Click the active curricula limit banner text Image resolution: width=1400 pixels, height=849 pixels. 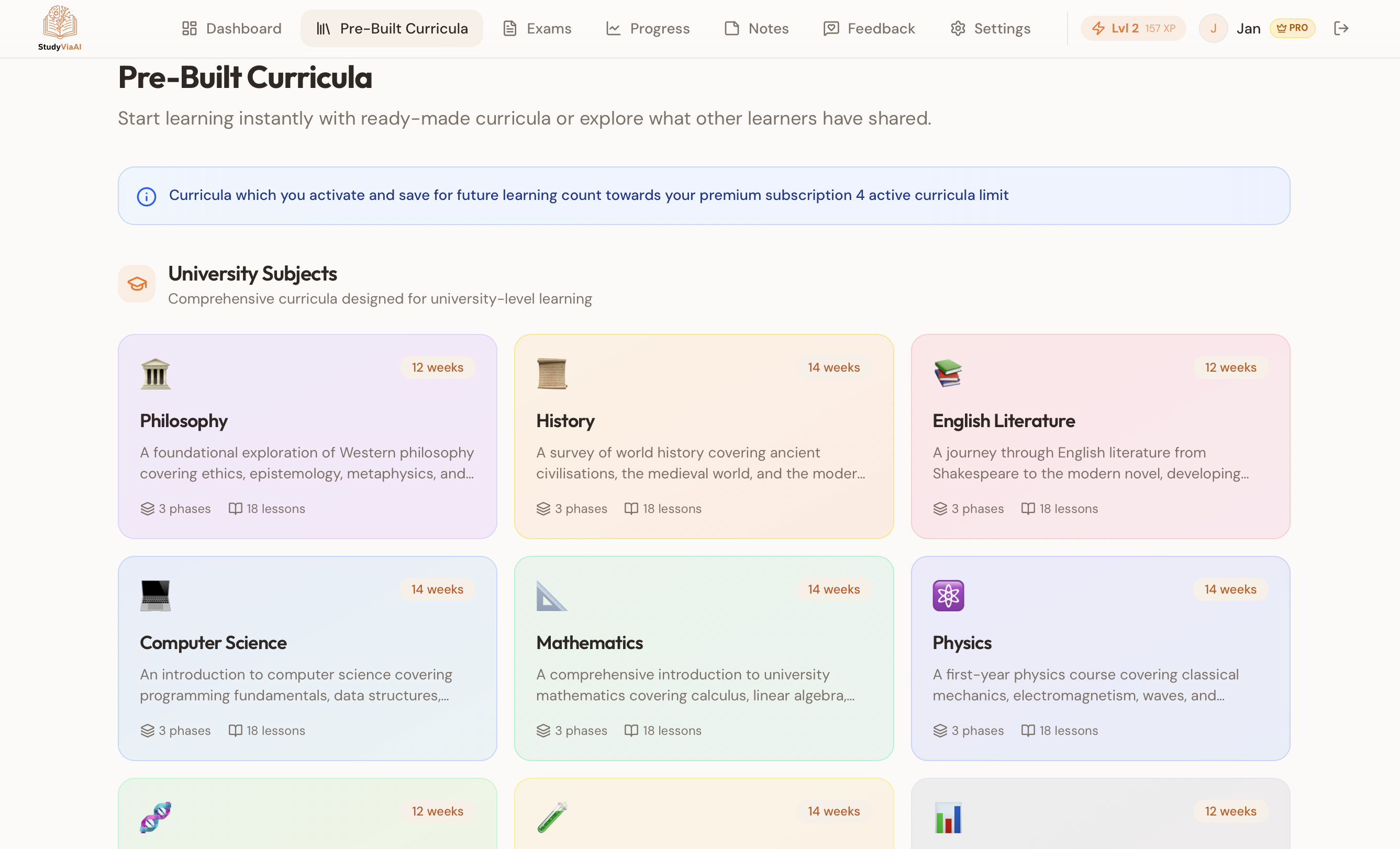pos(588,195)
